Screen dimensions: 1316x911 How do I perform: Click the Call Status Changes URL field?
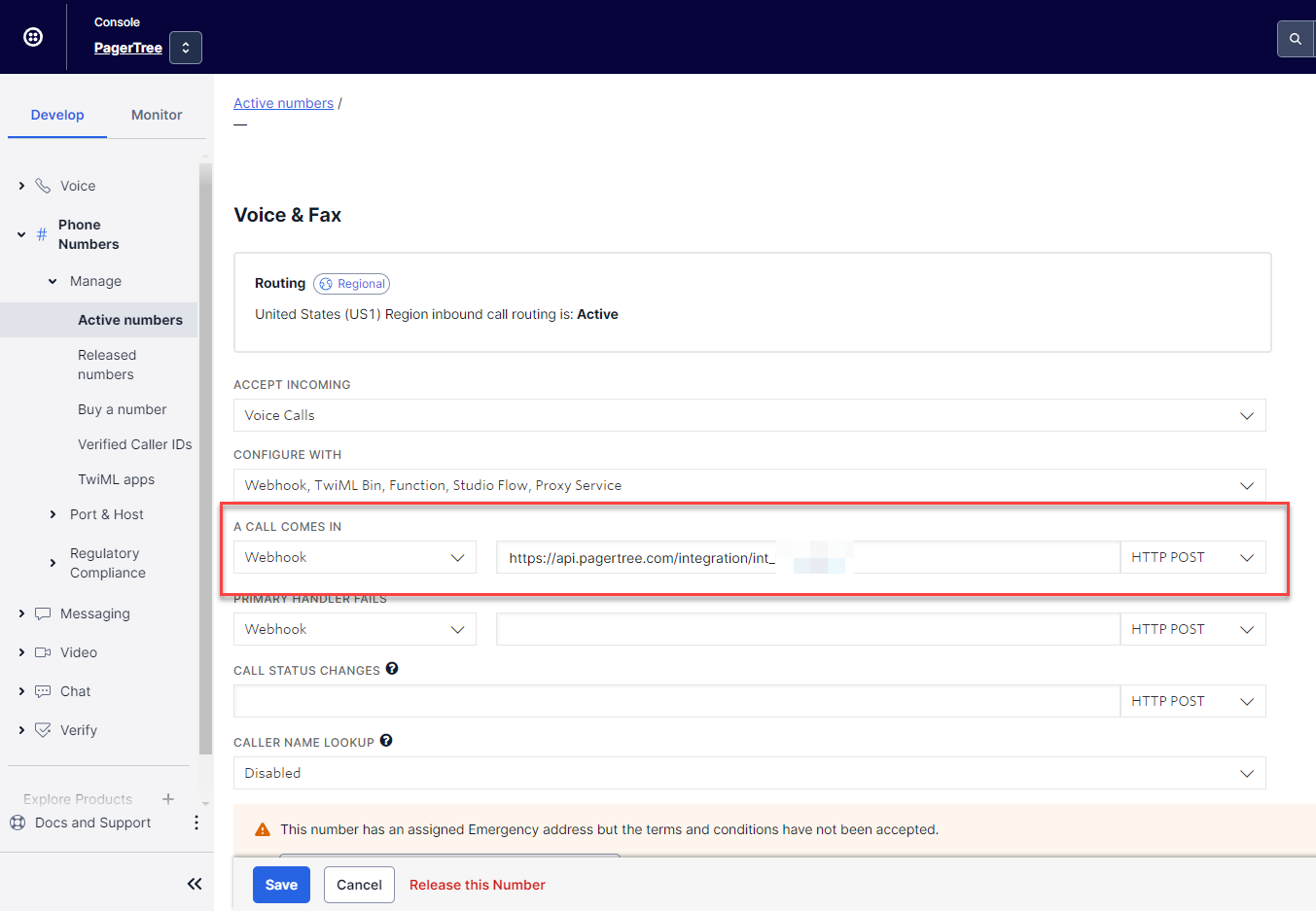(x=676, y=701)
